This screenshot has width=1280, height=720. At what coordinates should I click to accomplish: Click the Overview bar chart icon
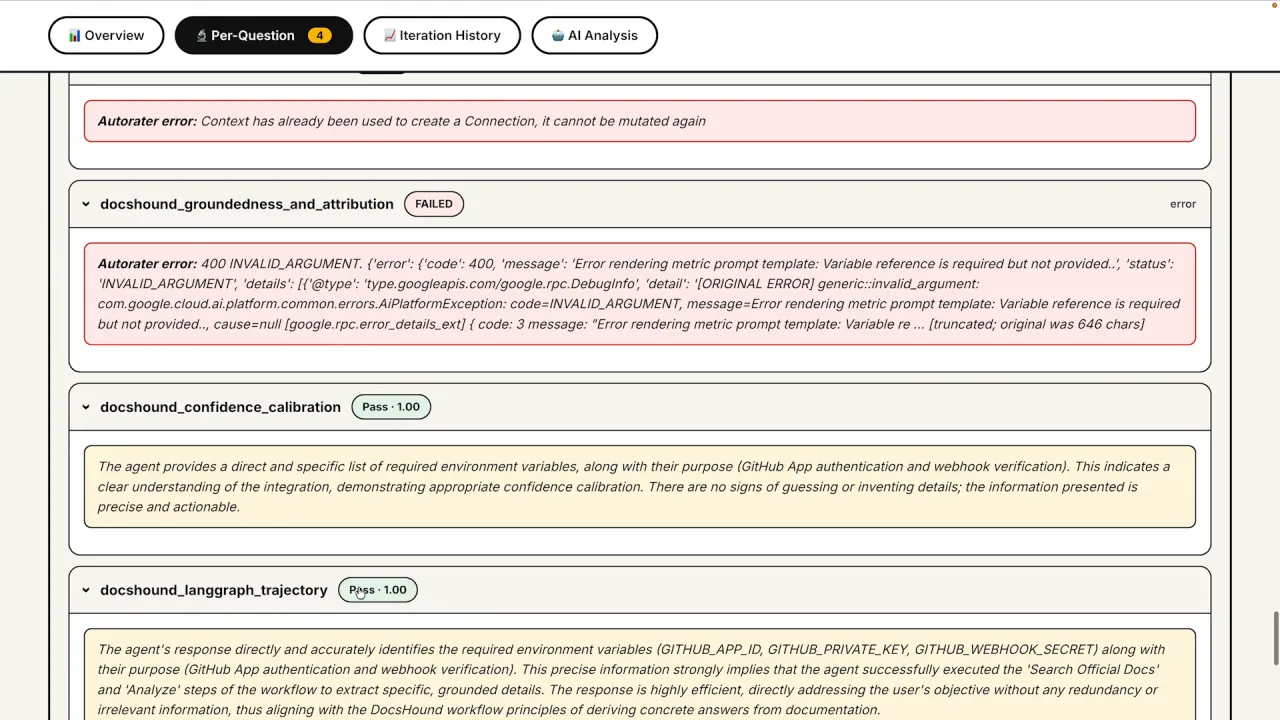[x=74, y=36]
